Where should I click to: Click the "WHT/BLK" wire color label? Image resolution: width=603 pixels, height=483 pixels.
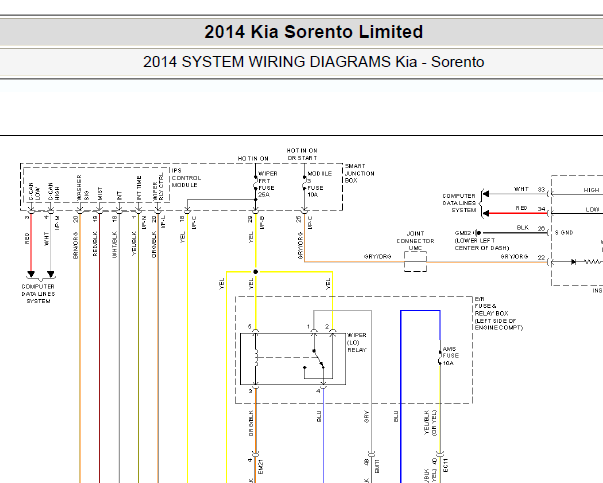coord(115,245)
